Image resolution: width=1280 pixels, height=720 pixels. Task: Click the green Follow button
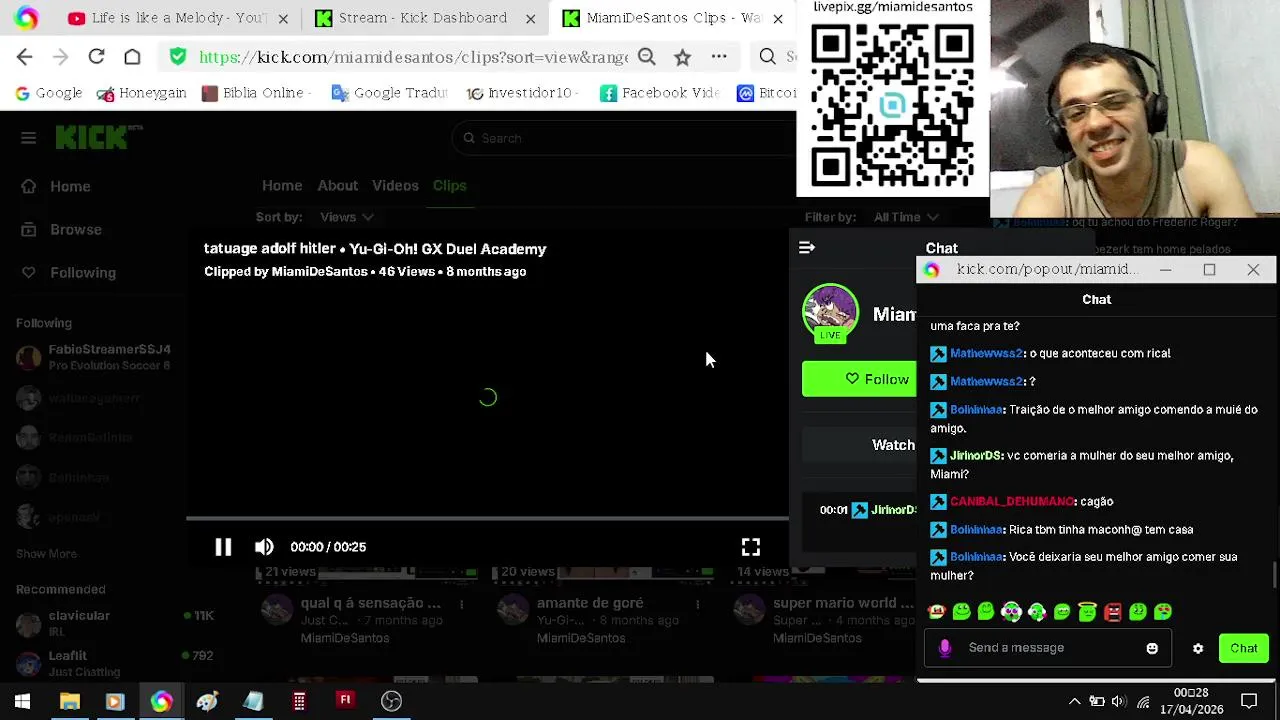[x=859, y=379]
